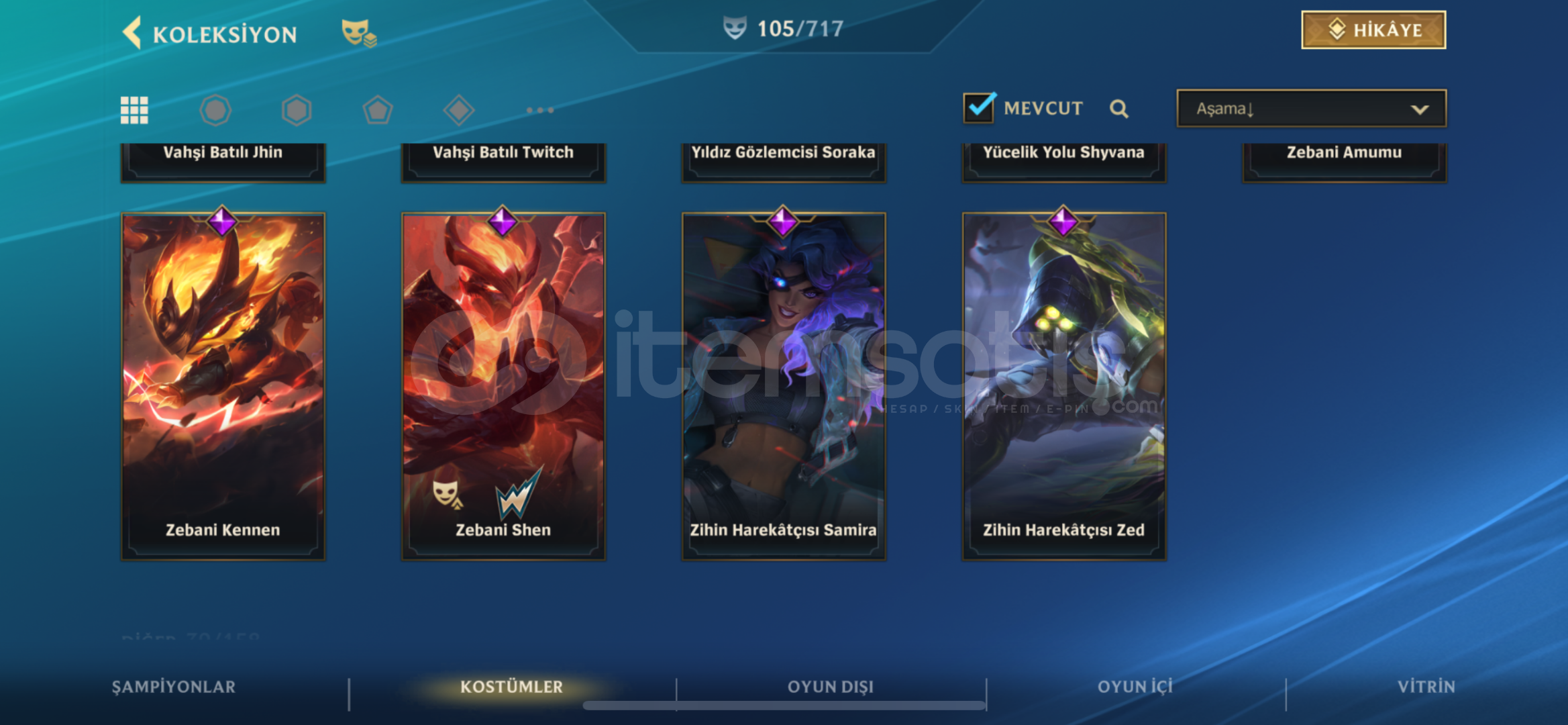Open the mask and coins icon
Image resolution: width=1568 pixels, height=725 pixels.
[359, 32]
